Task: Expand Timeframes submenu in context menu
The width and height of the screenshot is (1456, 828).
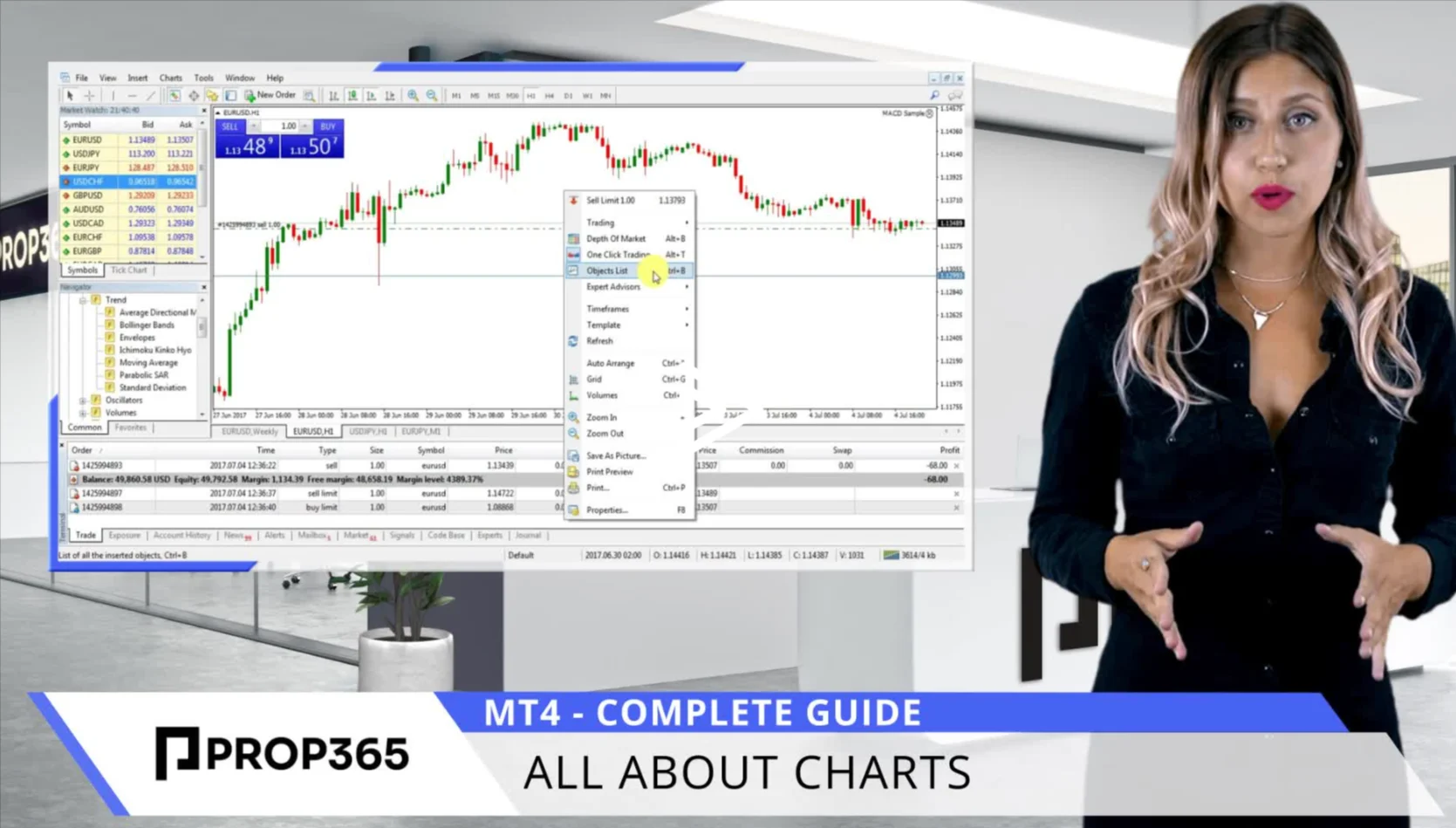Action: [x=630, y=309]
